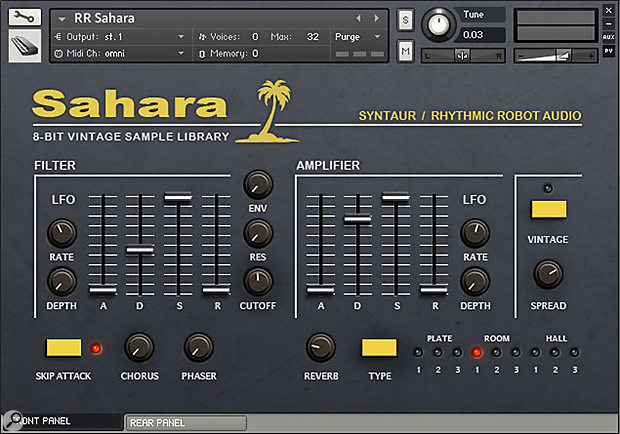Image resolution: width=620 pixels, height=434 pixels.
Task: Select Room 3 reverb LED
Action: coord(516,352)
